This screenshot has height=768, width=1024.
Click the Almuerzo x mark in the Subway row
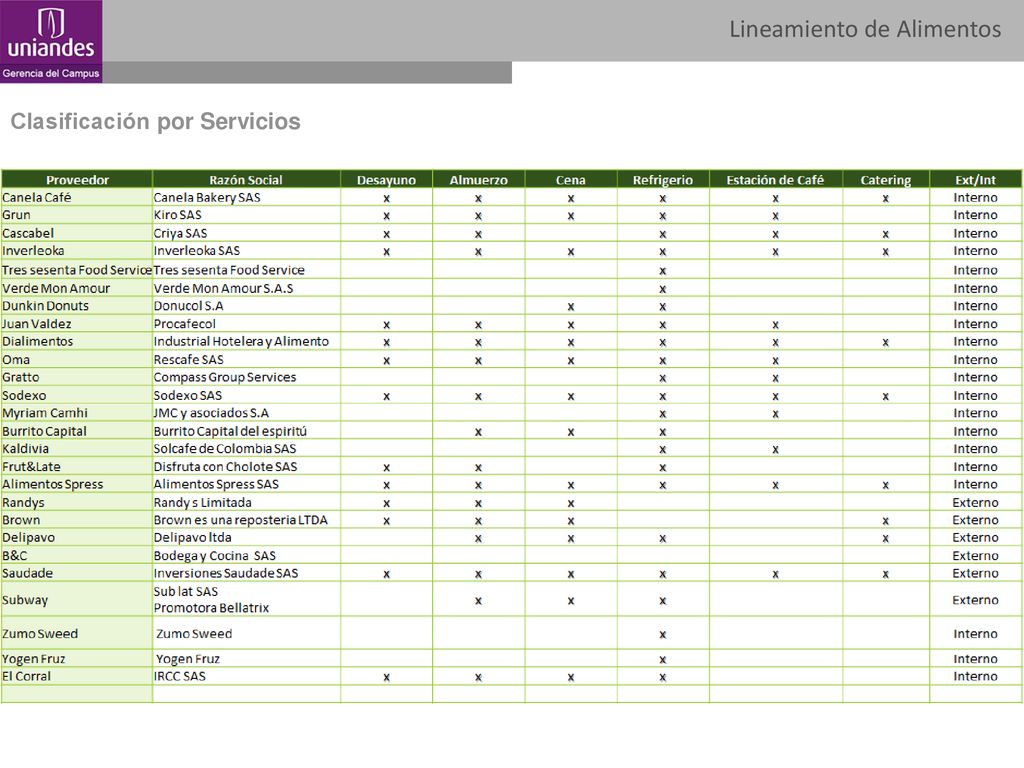(478, 601)
